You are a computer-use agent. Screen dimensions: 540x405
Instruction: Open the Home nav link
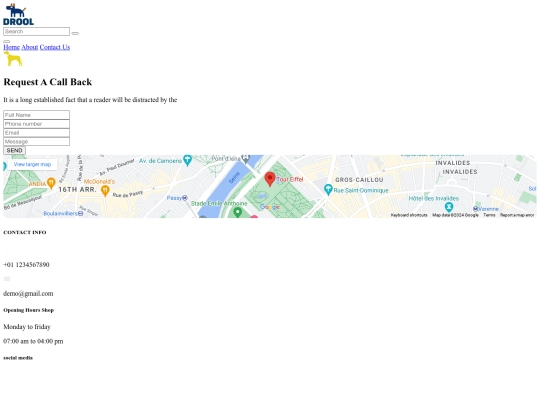11,47
